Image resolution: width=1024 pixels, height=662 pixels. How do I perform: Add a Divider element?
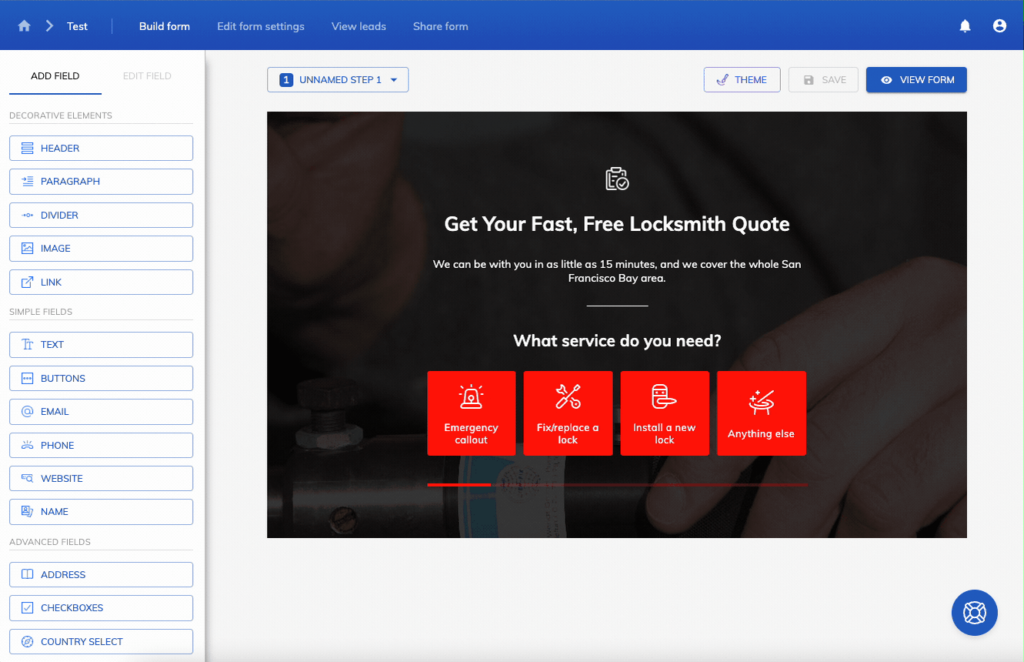click(x=101, y=215)
